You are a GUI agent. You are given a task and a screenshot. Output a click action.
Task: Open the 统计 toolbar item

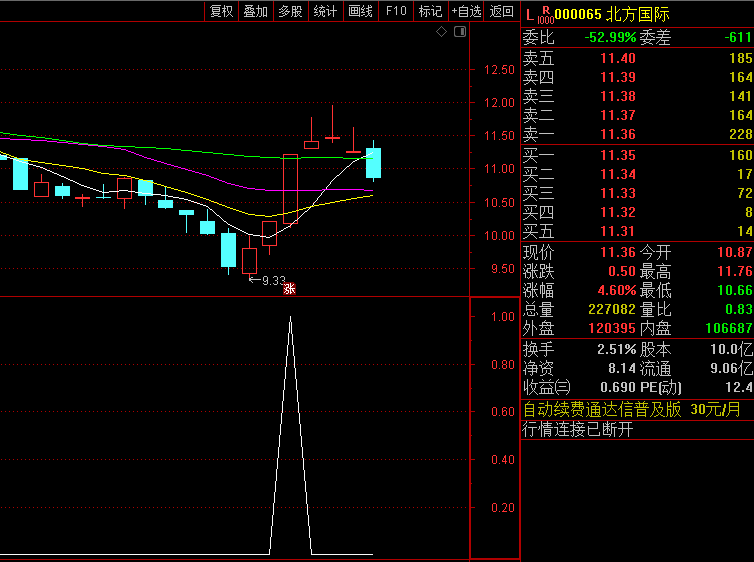pyautogui.click(x=326, y=11)
